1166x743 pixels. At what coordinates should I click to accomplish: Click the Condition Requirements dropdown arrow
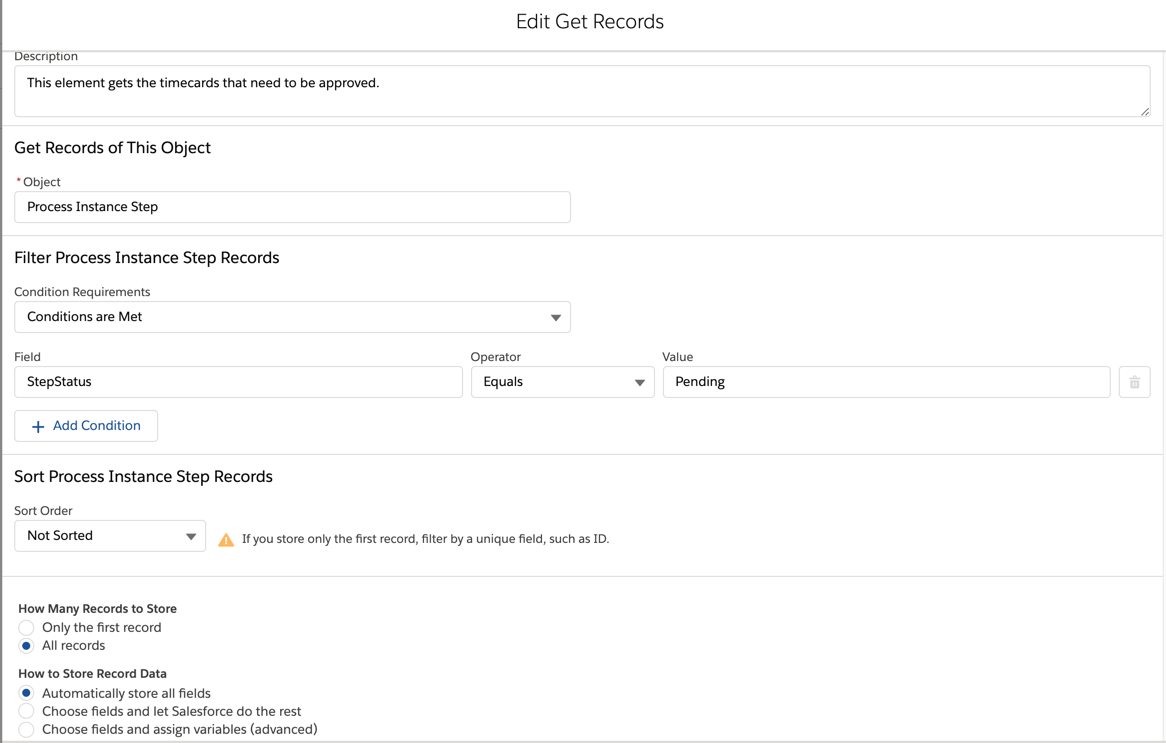[556, 318]
